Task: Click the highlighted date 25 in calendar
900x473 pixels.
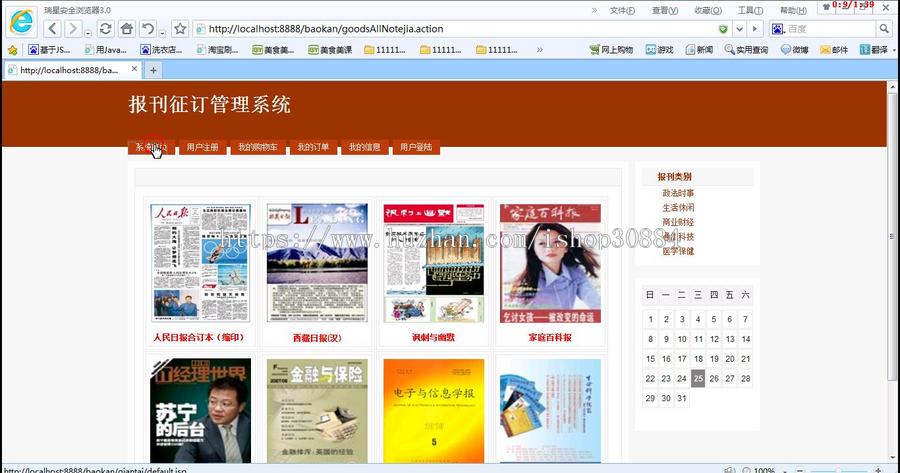Action: tap(698, 378)
